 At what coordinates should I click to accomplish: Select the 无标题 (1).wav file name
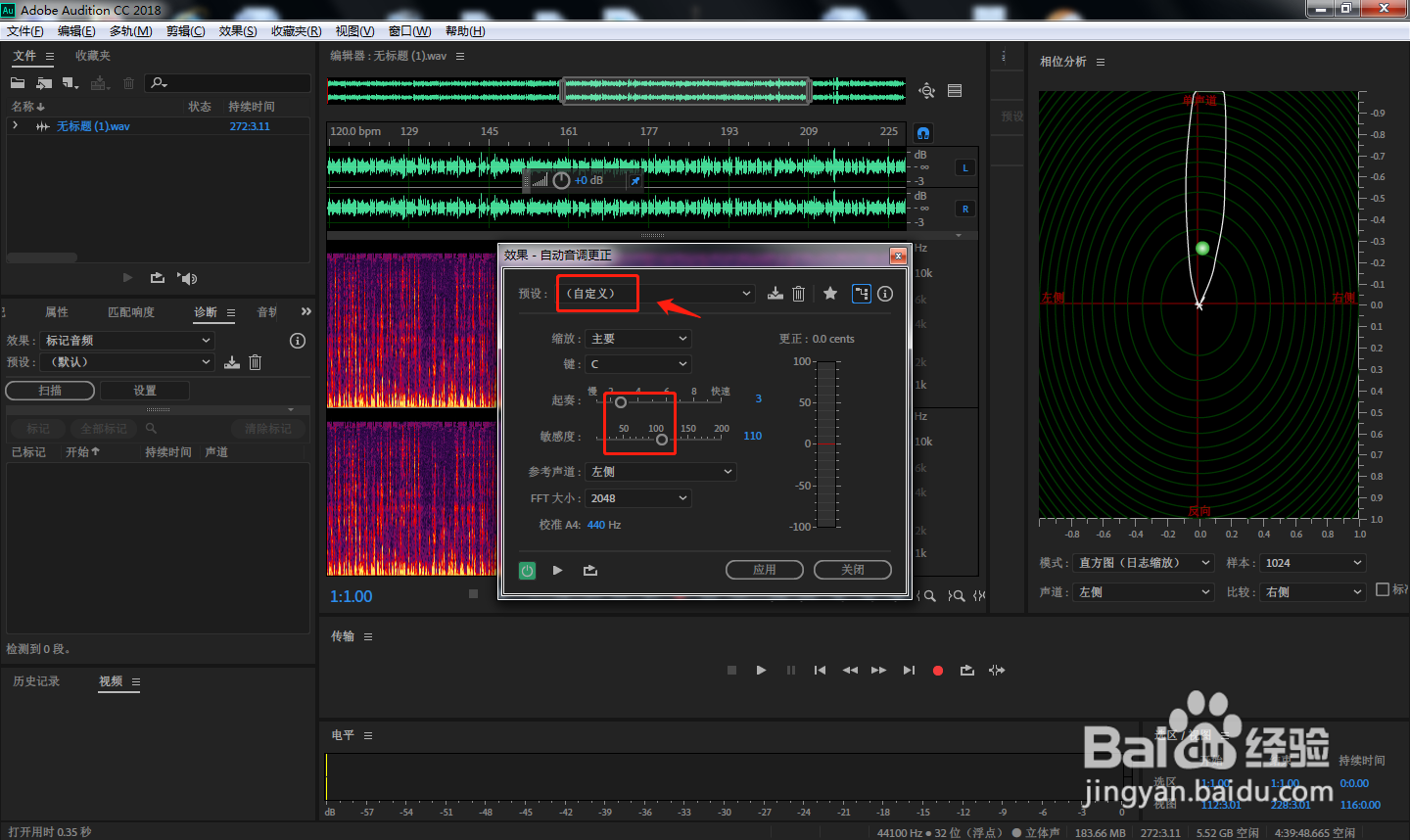(93, 126)
